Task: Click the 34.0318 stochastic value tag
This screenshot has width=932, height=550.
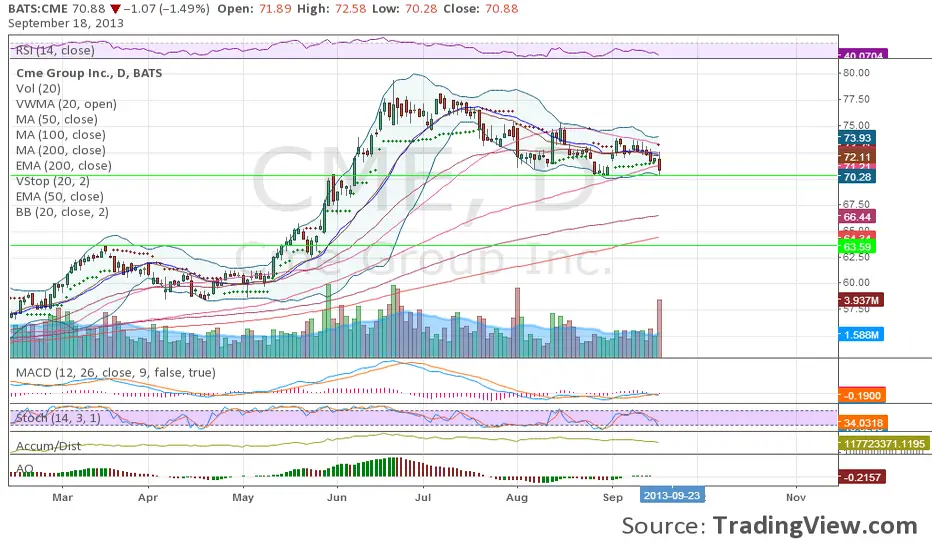Action: [x=863, y=423]
